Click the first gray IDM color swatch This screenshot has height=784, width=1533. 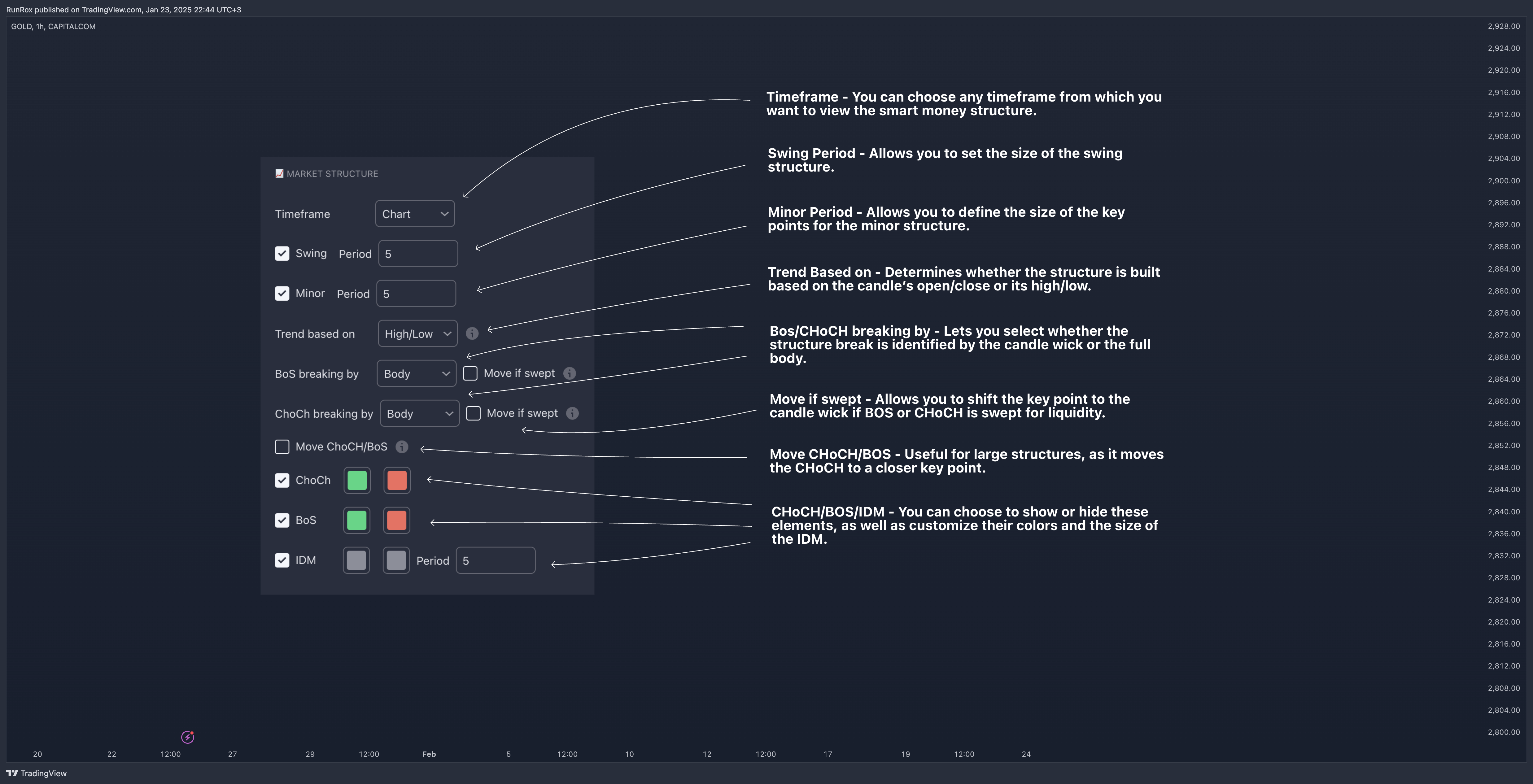coord(356,560)
